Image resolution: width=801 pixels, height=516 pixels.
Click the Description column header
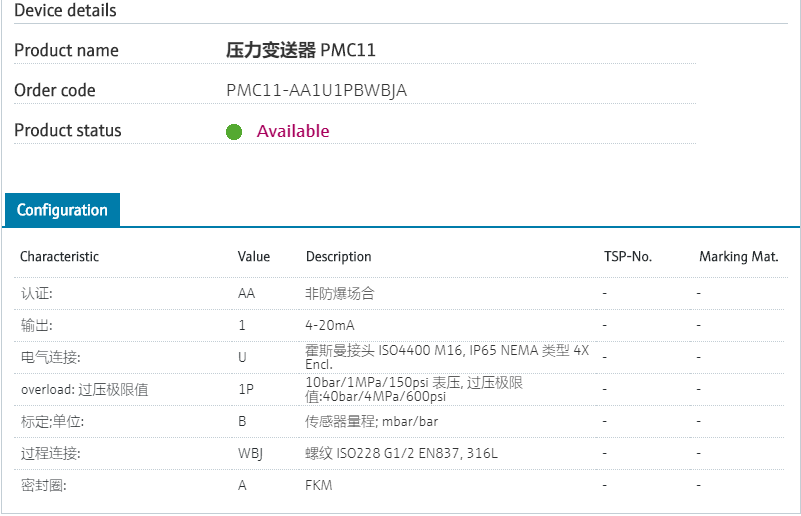point(338,257)
